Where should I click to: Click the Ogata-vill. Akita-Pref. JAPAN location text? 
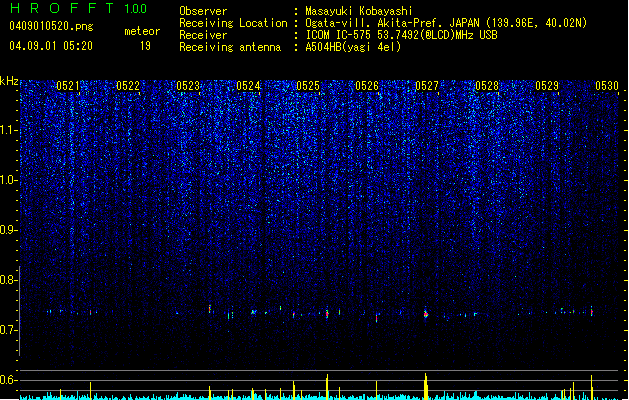446,23
